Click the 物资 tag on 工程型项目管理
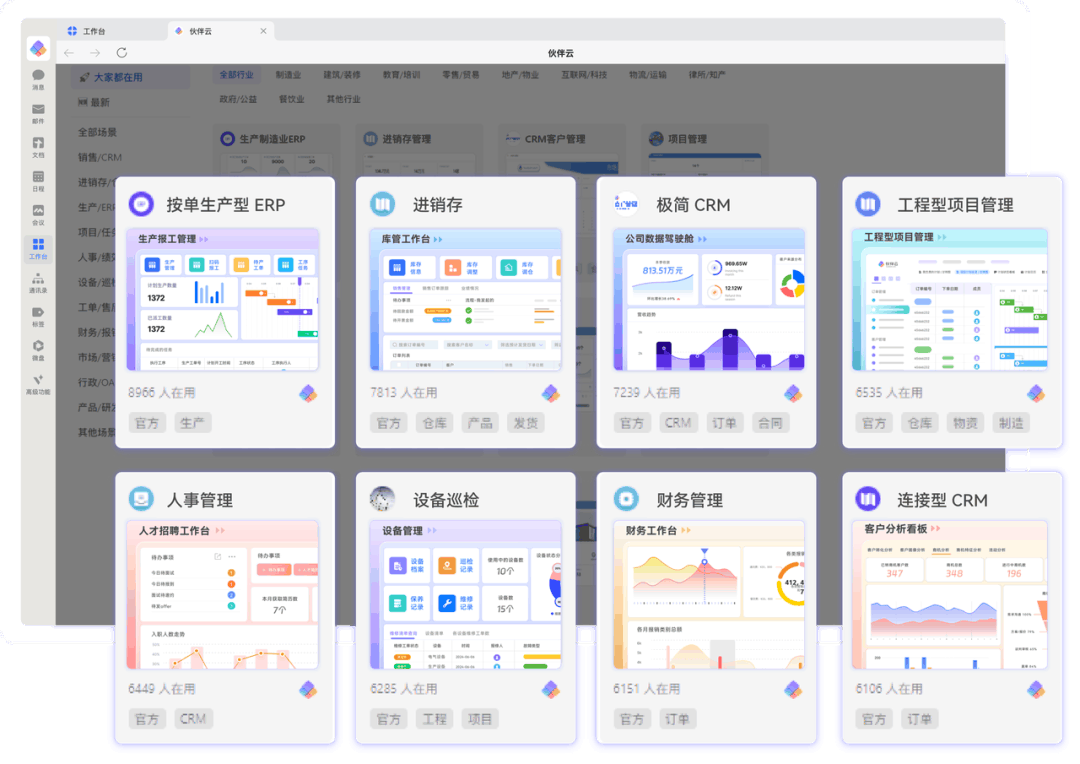1080x764 pixels. (x=965, y=423)
